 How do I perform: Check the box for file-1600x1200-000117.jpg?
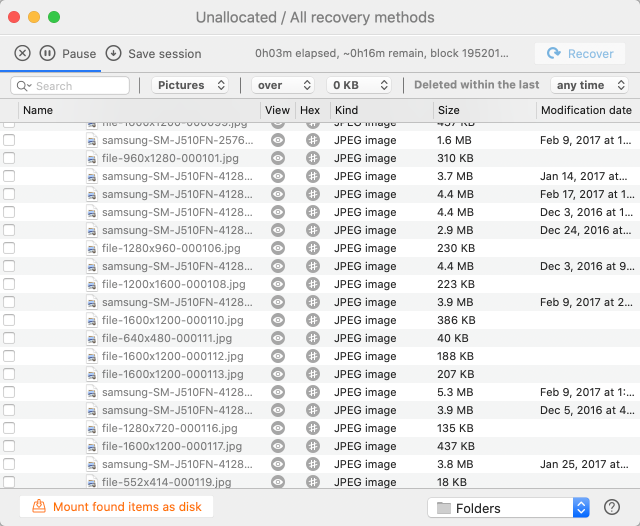[9, 446]
